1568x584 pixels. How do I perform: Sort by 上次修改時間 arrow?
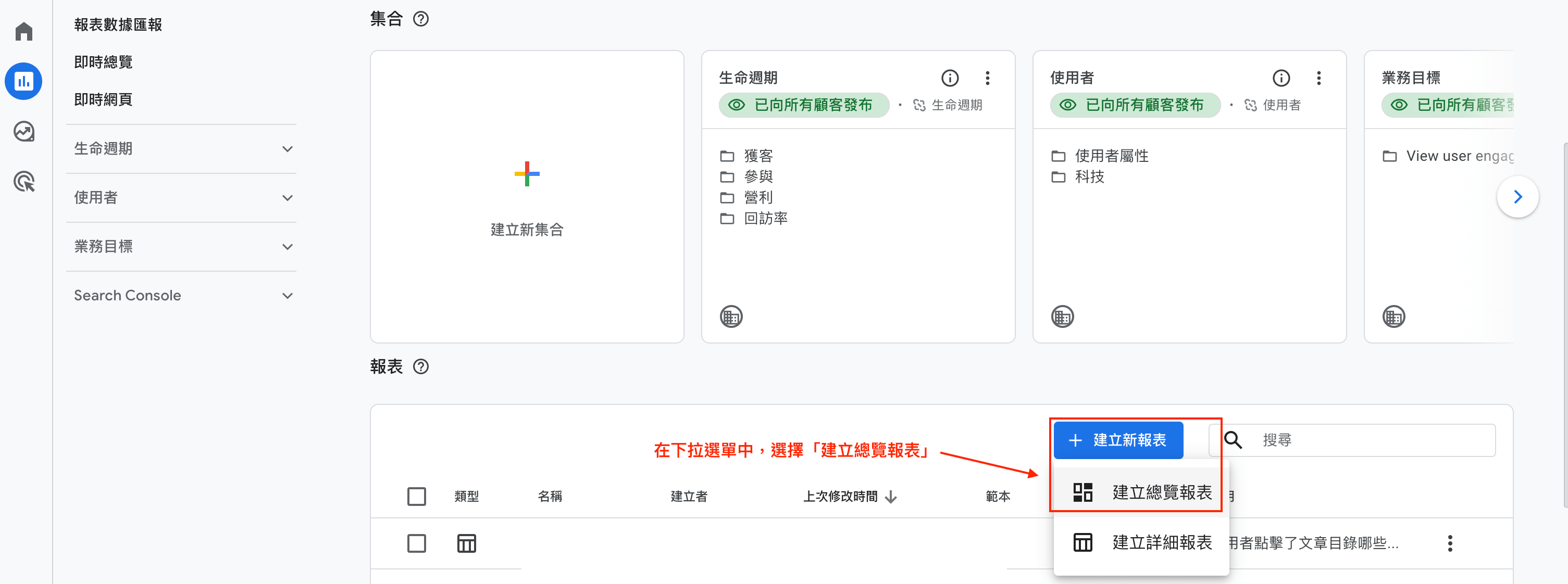pyautogui.click(x=890, y=497)
